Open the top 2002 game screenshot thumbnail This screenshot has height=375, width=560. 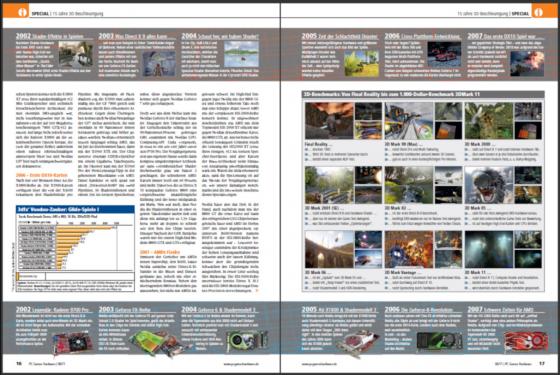[76, 54]
